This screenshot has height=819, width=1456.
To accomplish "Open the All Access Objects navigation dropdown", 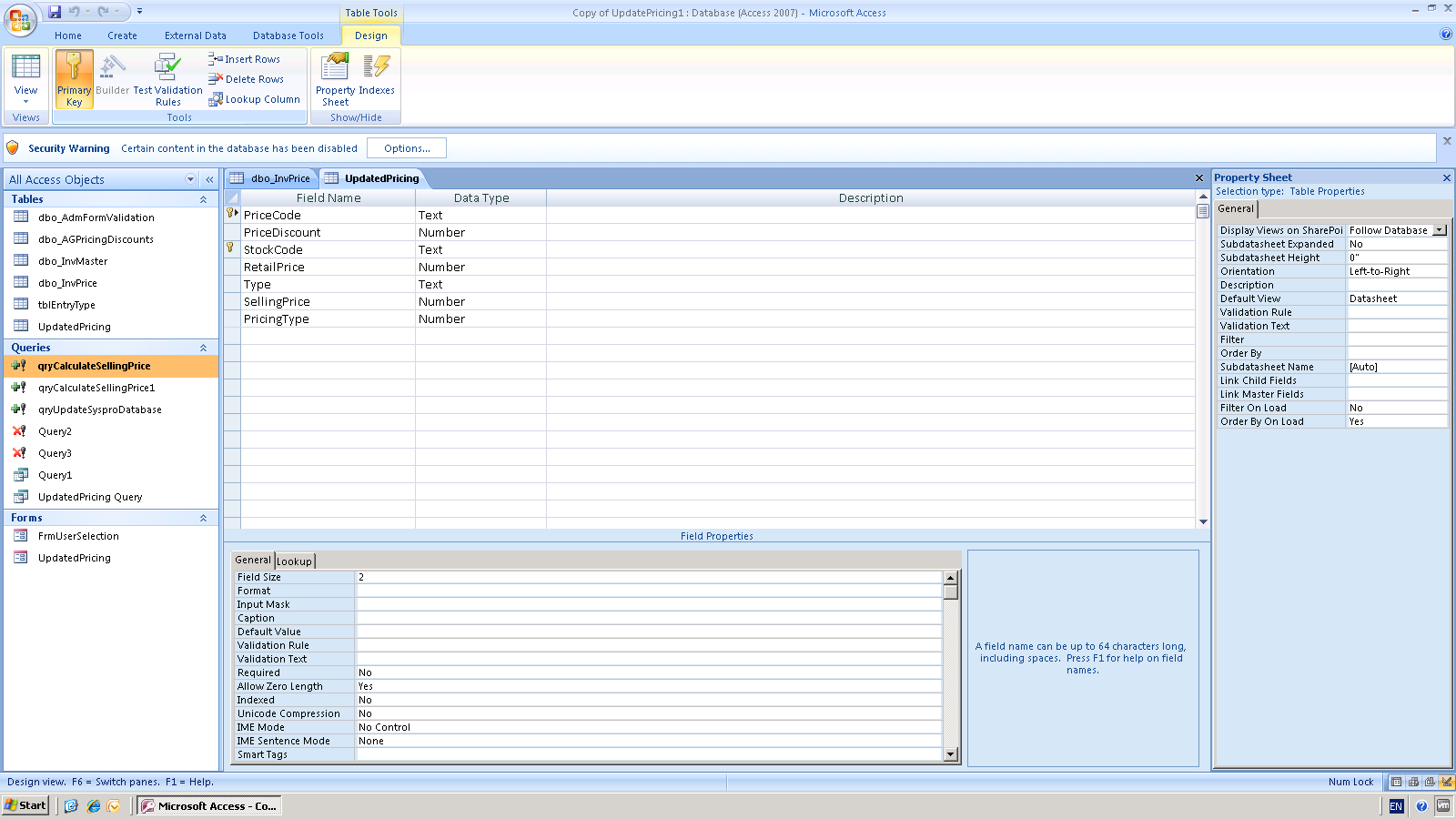I will click(190, 179).
